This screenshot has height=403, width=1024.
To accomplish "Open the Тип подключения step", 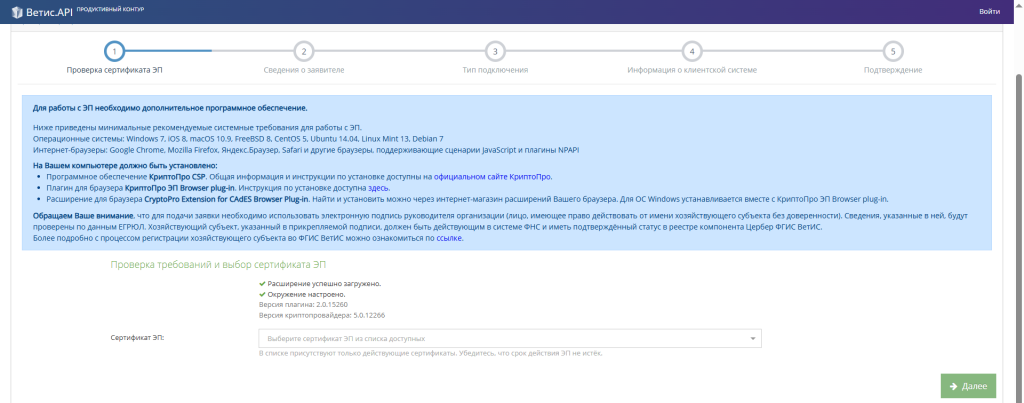I will coord(495,70).
